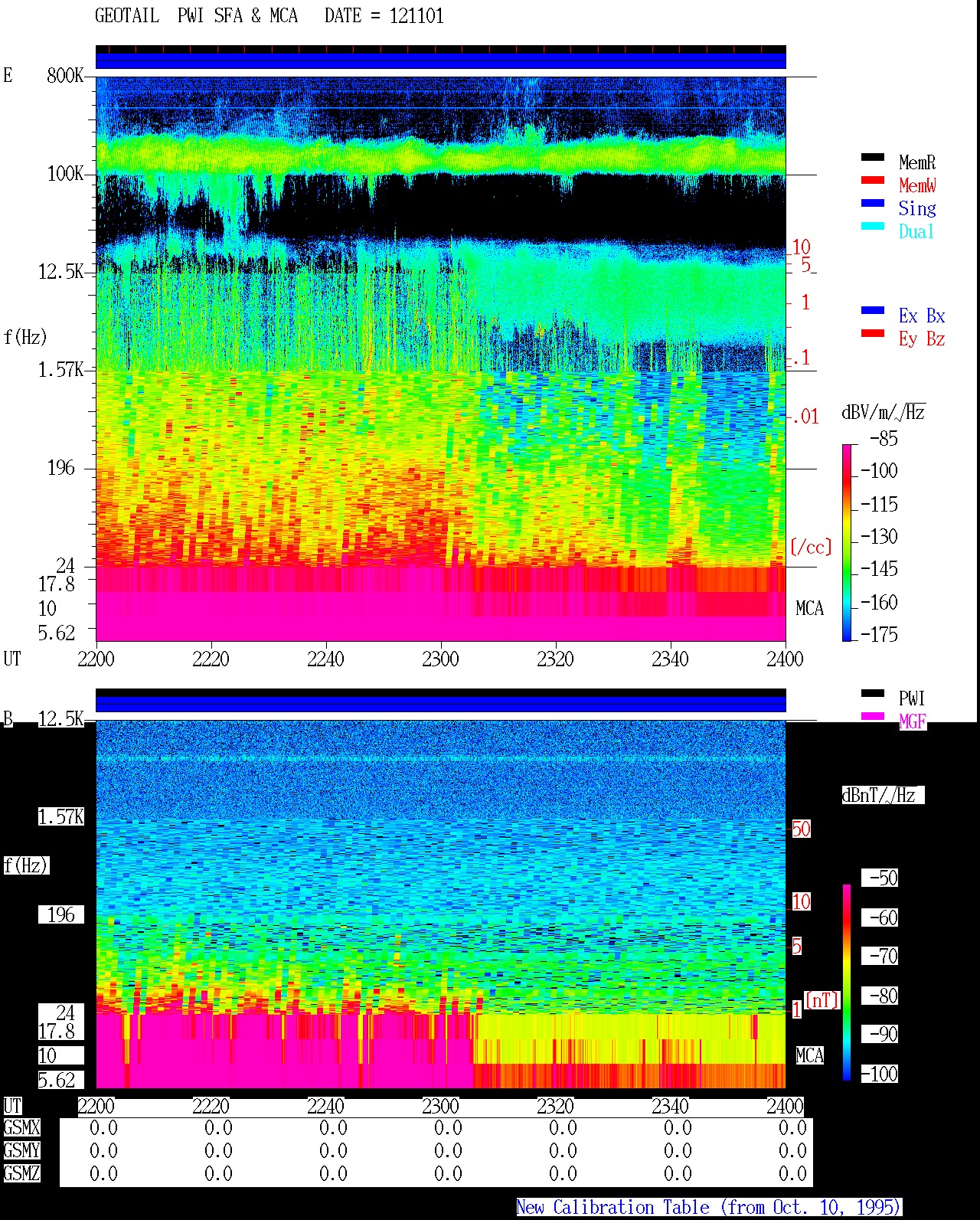Click the 100K frequency axis label
The height and width of the screenshot is (1220, 980).
tap(65, 174)
